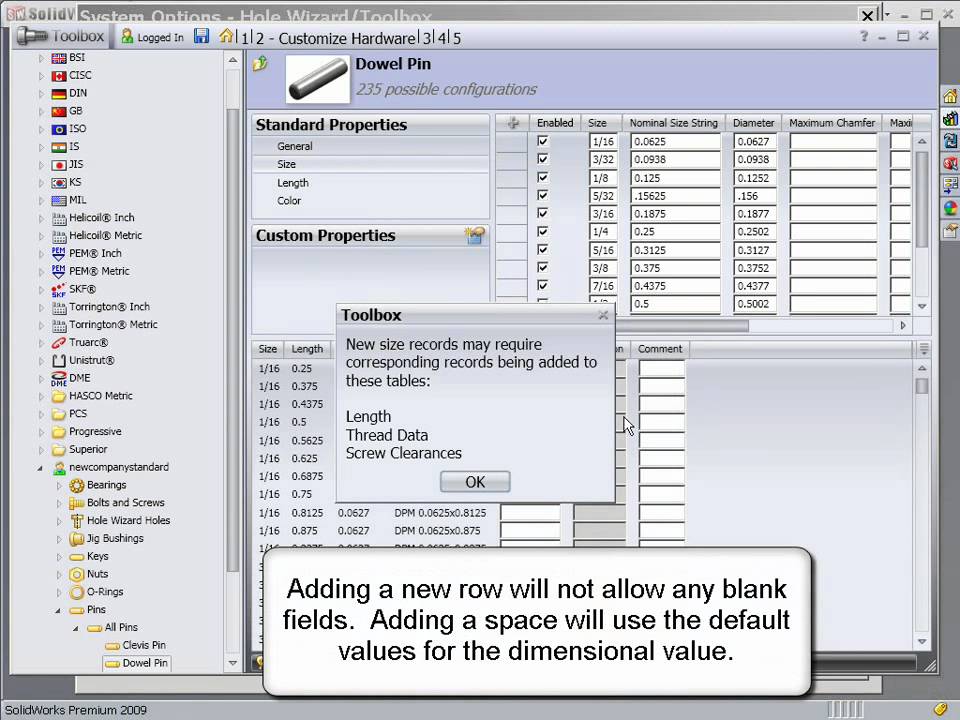The image size is (960, 720).
Task: Click the BSI standard flag icon
Action: (x=59, y=58)
